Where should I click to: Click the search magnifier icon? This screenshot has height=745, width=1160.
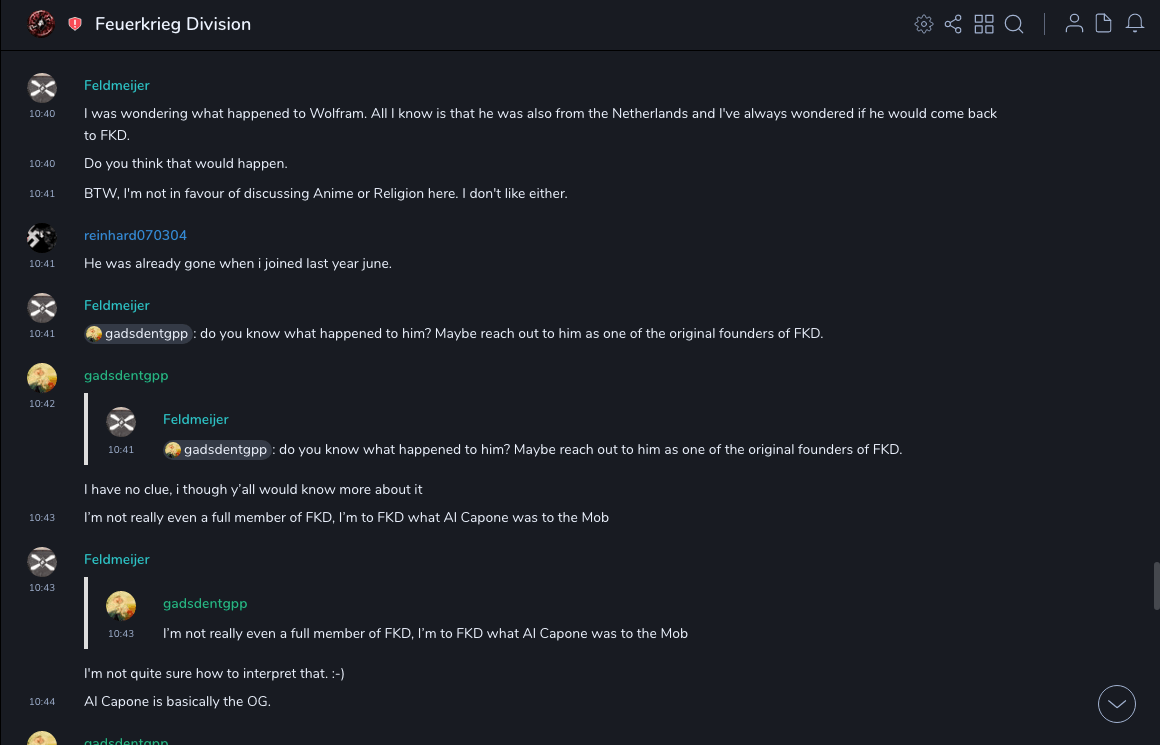tap(1014, 24)
